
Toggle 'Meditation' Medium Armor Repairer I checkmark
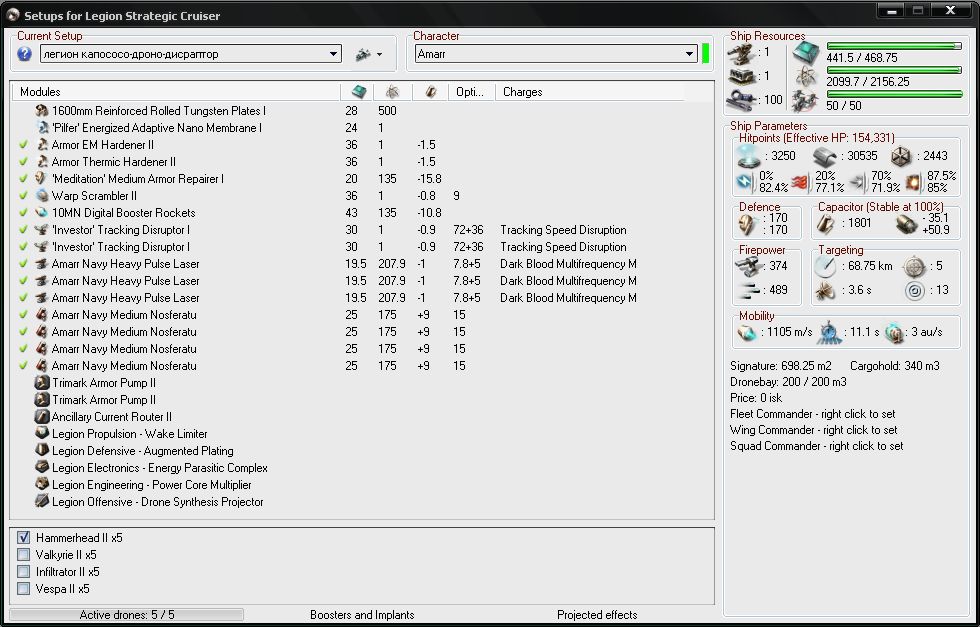tap(24, 179)
